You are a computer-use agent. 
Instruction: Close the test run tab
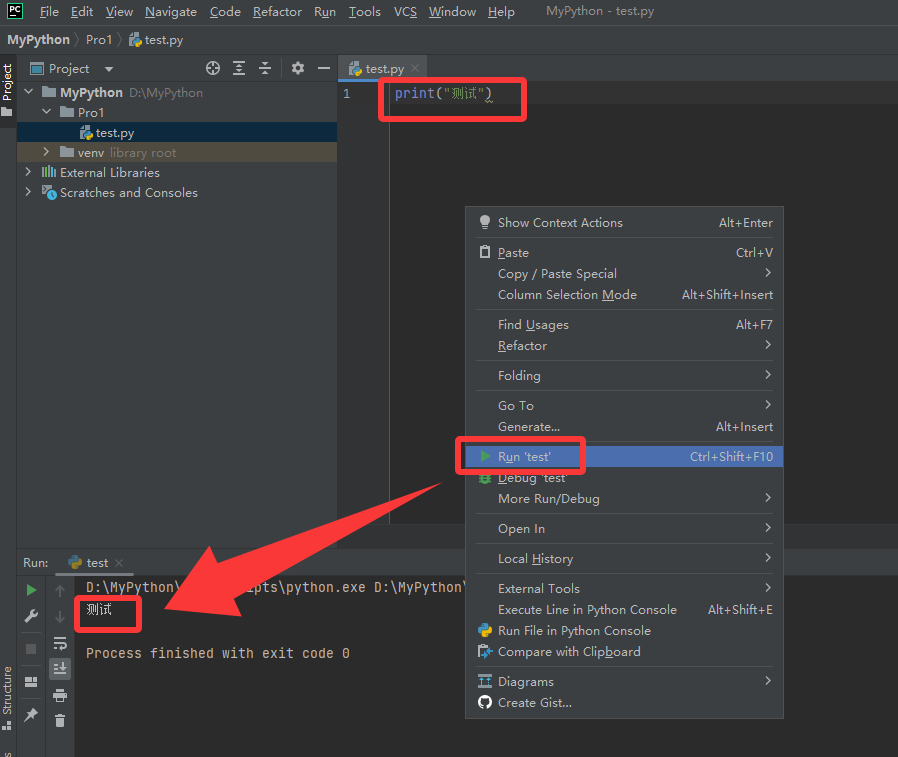[x=119, y=563]
